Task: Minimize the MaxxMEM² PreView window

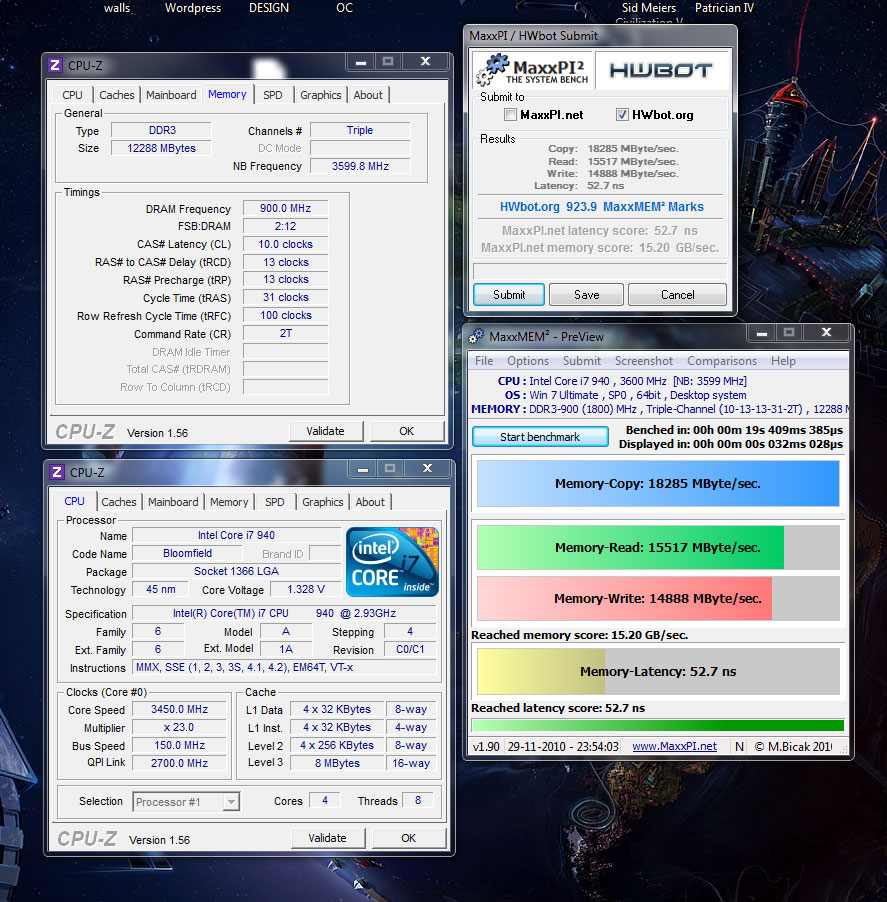Action: [x=762, y=332]
